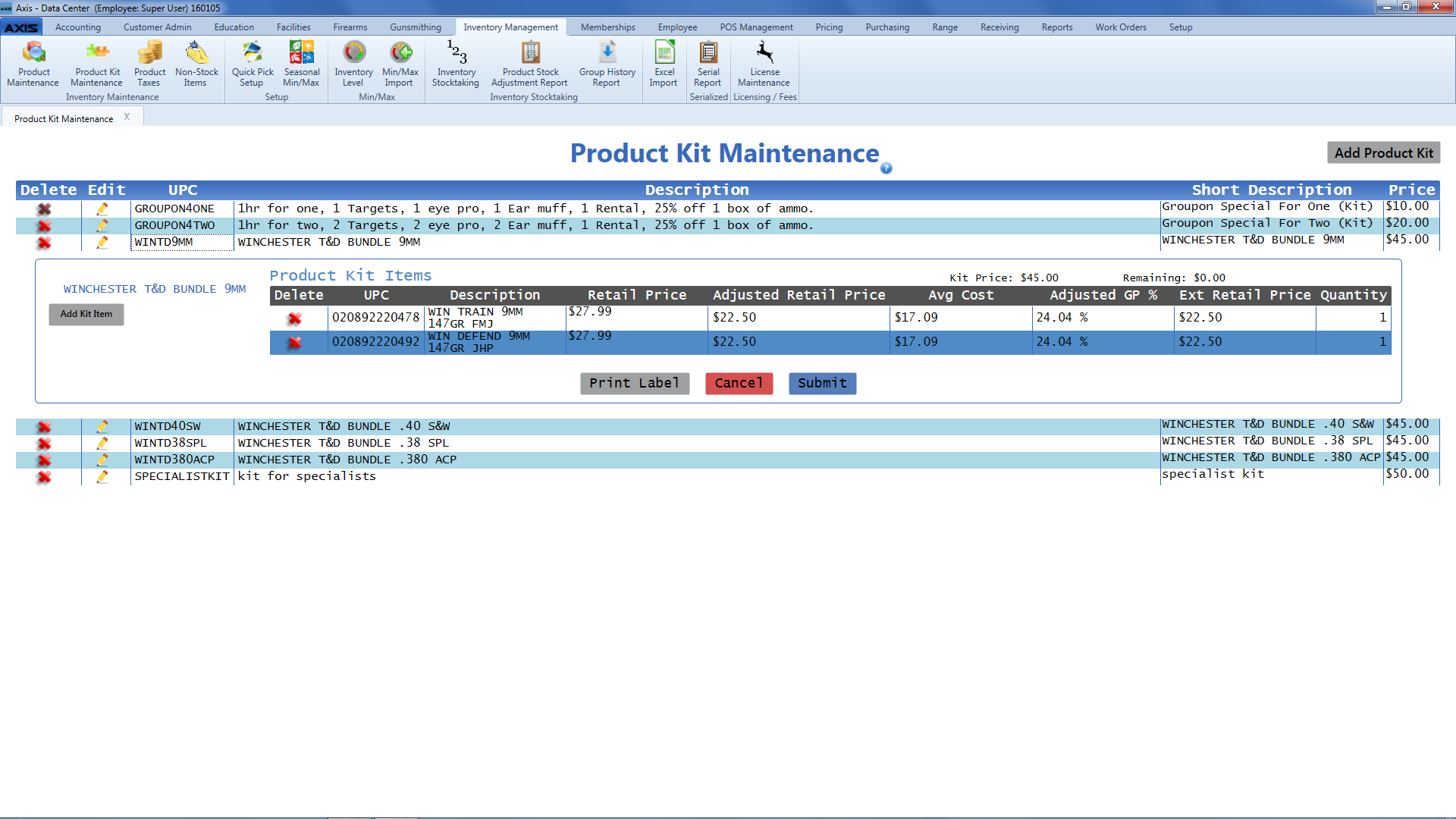
Task: Edit the WINTD380ACP kit row
Action: click(x=102, y=460)
